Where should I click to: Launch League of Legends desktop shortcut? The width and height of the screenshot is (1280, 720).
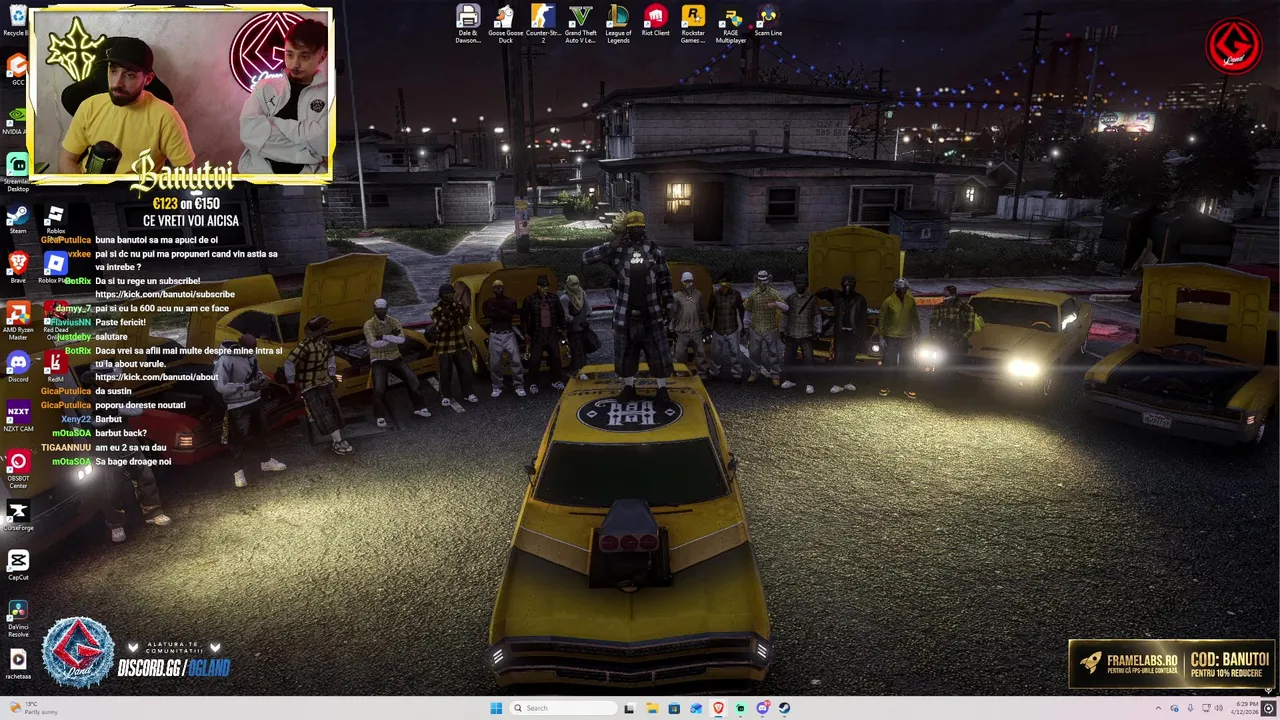click(x=618, y=24)
